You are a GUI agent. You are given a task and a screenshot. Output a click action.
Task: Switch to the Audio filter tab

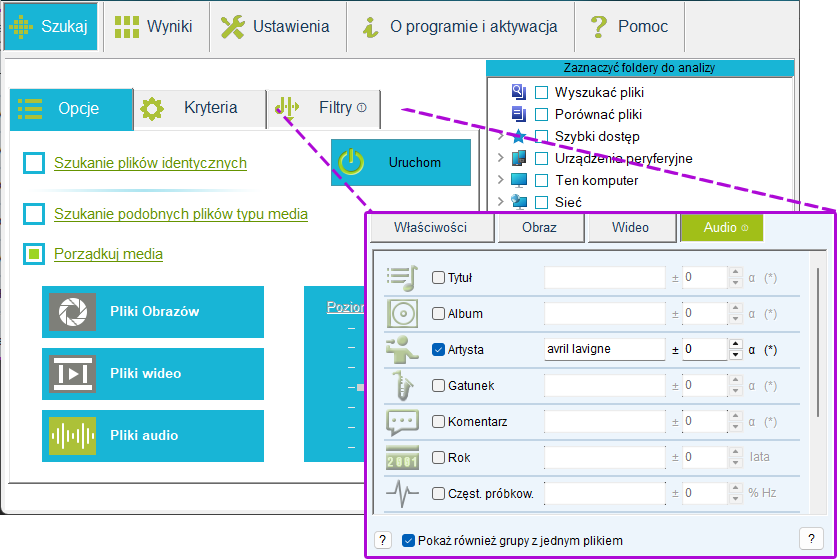pos(722,227)
